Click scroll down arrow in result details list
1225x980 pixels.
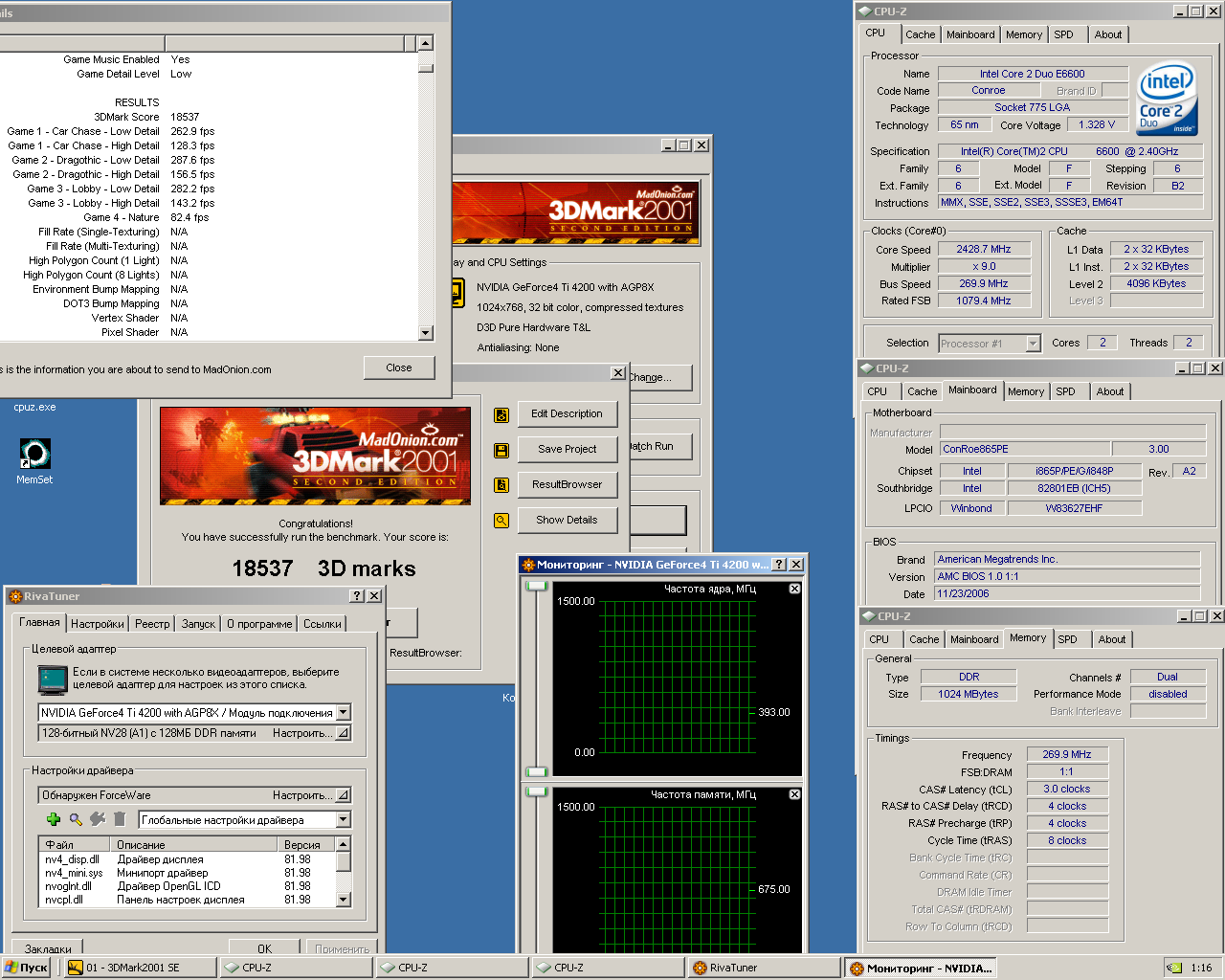(426, 333)
